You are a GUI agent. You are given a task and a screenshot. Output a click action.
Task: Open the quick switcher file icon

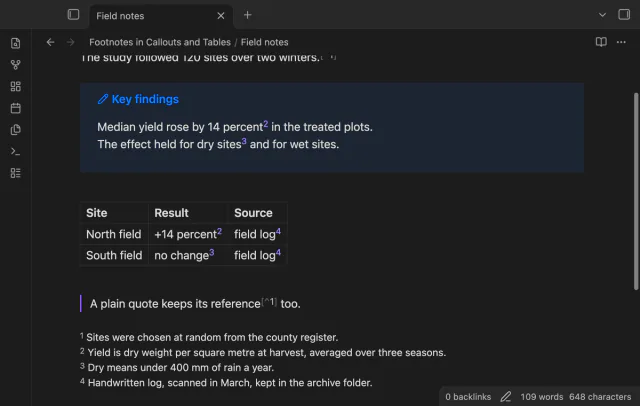pos(16,43)
